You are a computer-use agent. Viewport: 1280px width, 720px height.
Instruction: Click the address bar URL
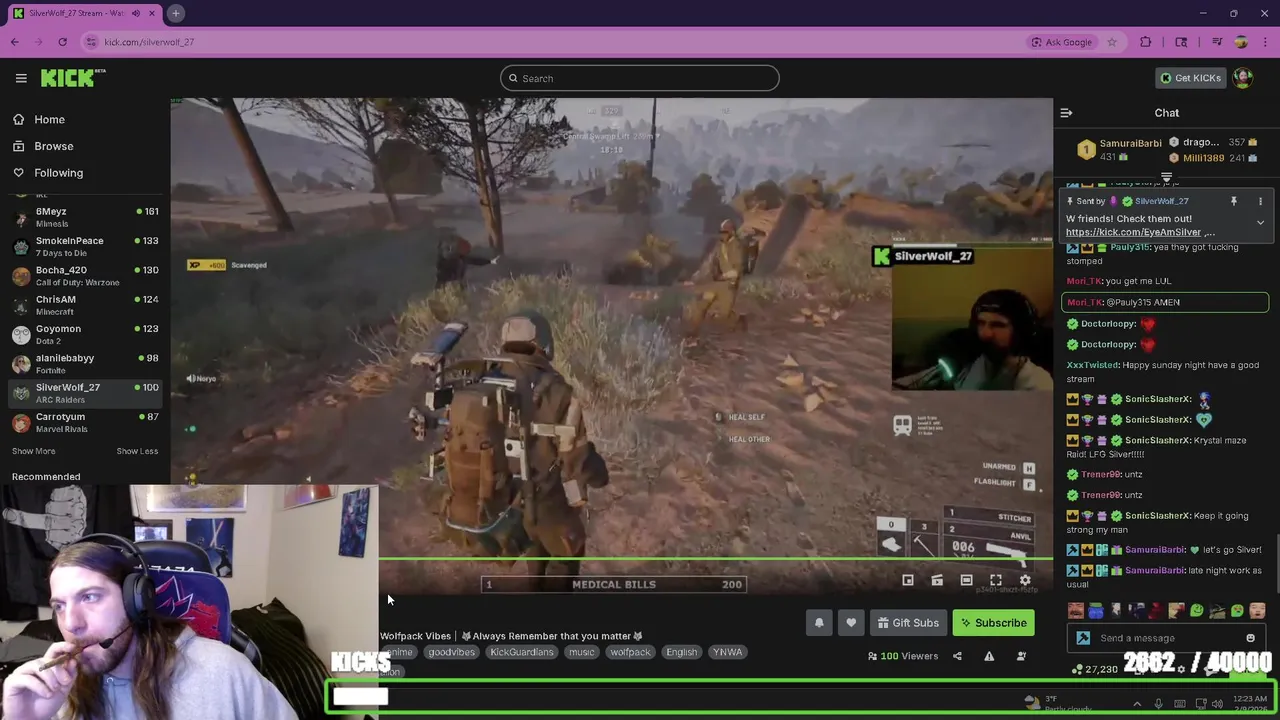click(149, 42)
